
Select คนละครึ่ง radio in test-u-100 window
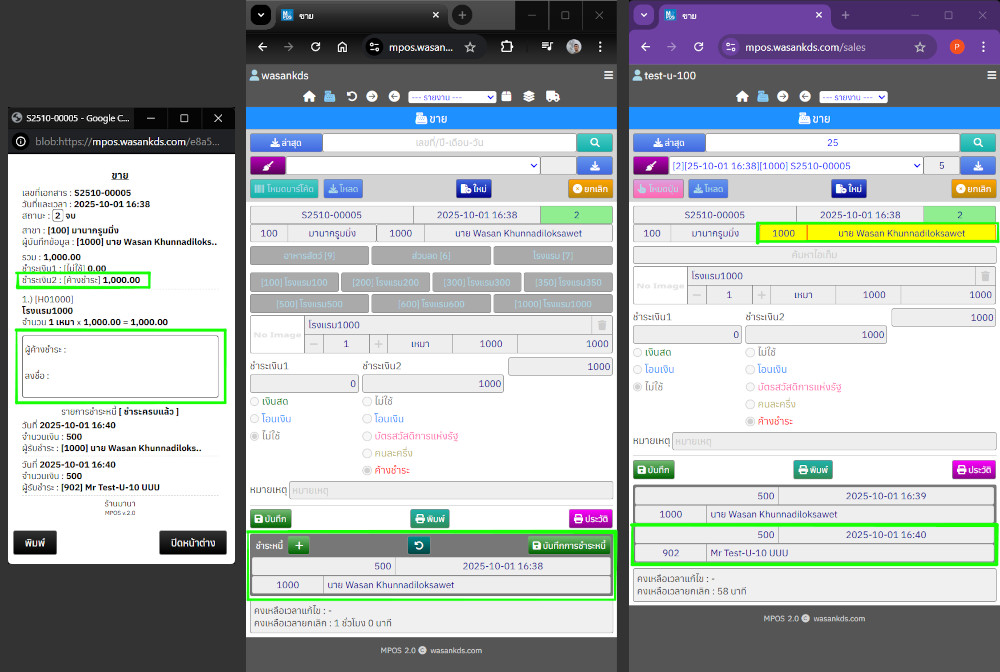point(751,404)
